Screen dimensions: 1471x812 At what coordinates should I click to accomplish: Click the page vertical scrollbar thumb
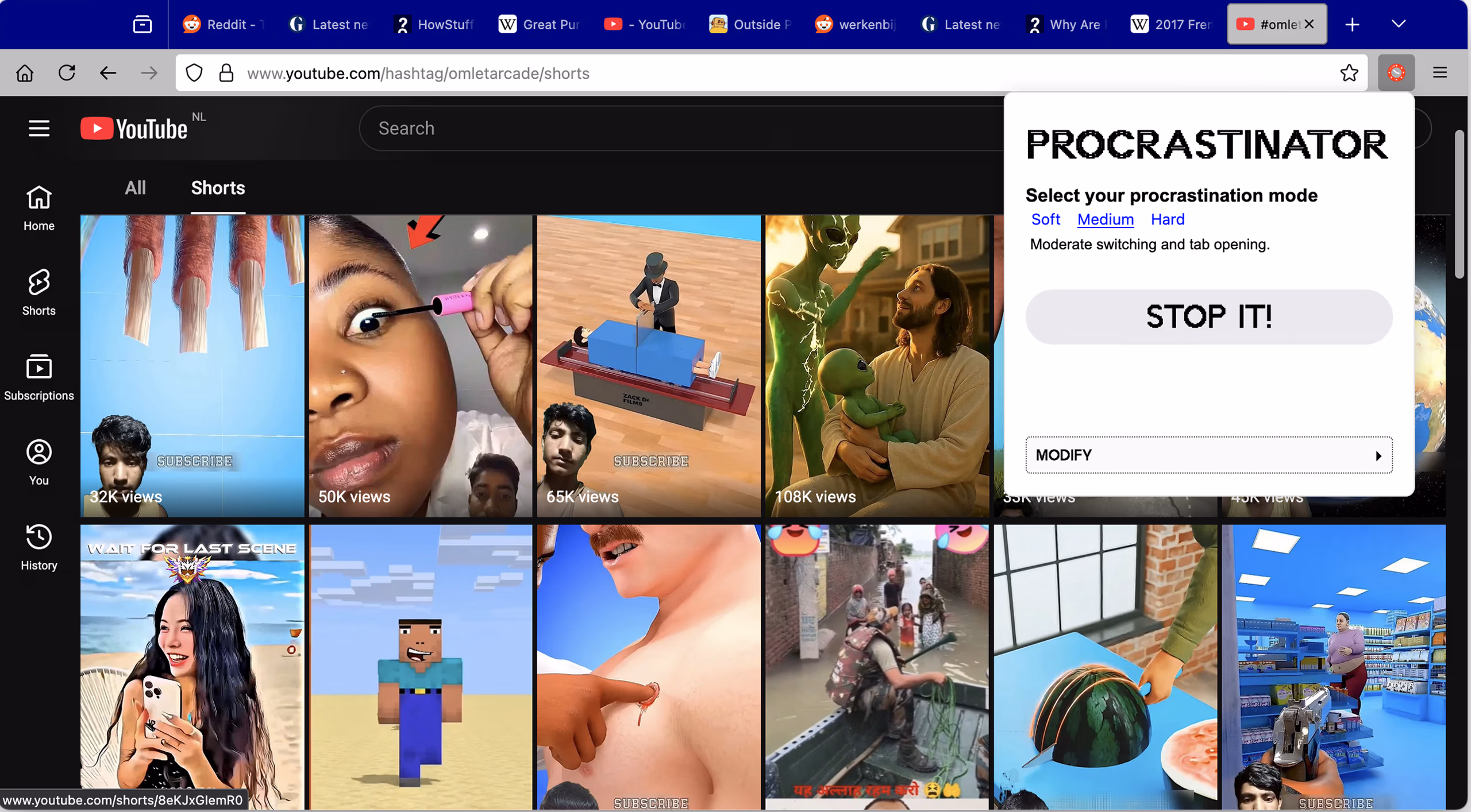point(1458,204)
